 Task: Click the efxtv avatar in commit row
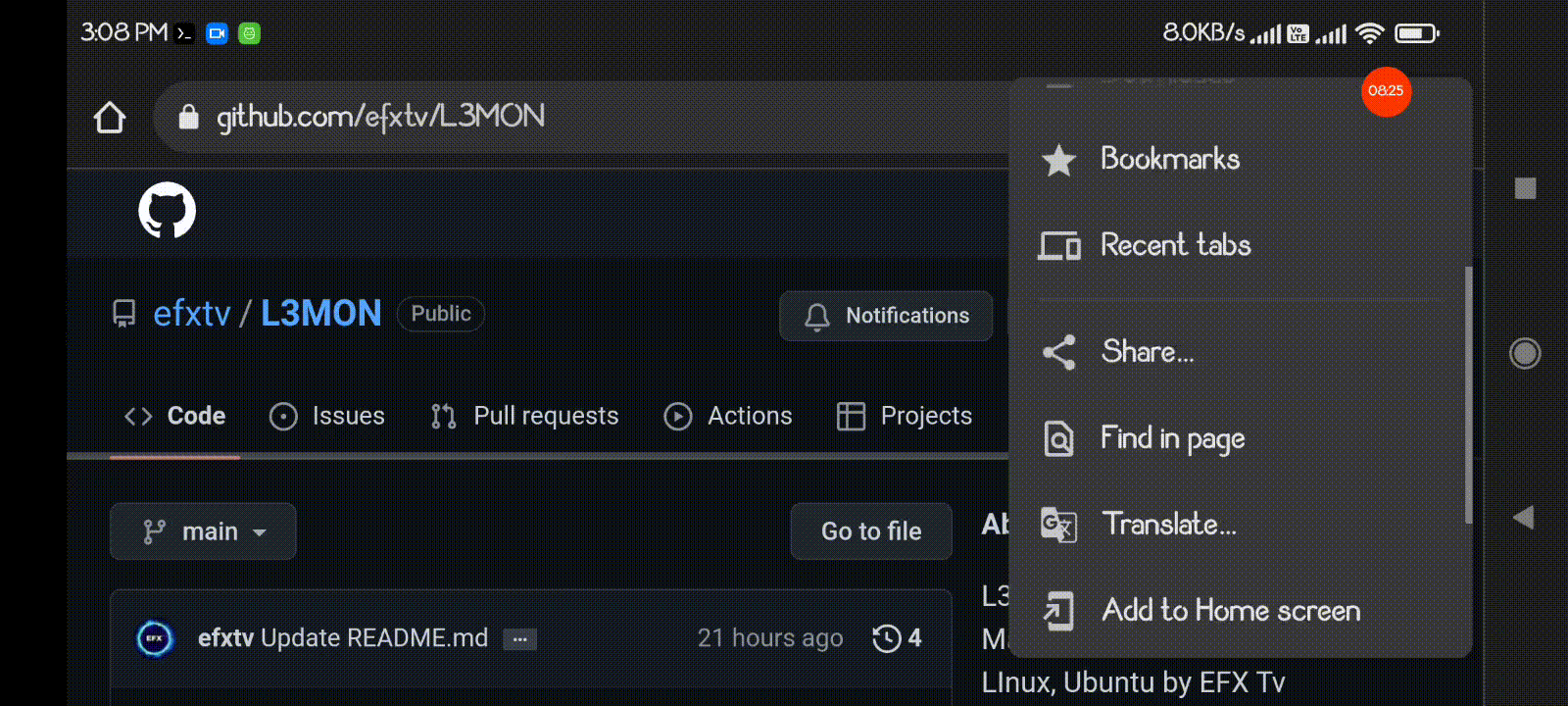[x=155, y=638]
